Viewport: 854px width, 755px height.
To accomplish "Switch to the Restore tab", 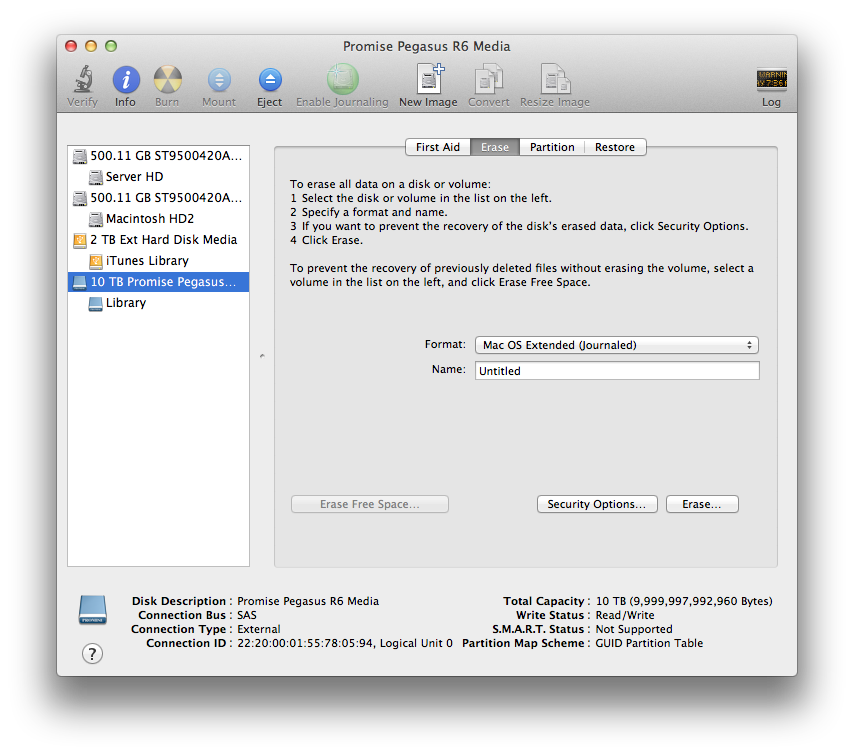I will [615, 147].
